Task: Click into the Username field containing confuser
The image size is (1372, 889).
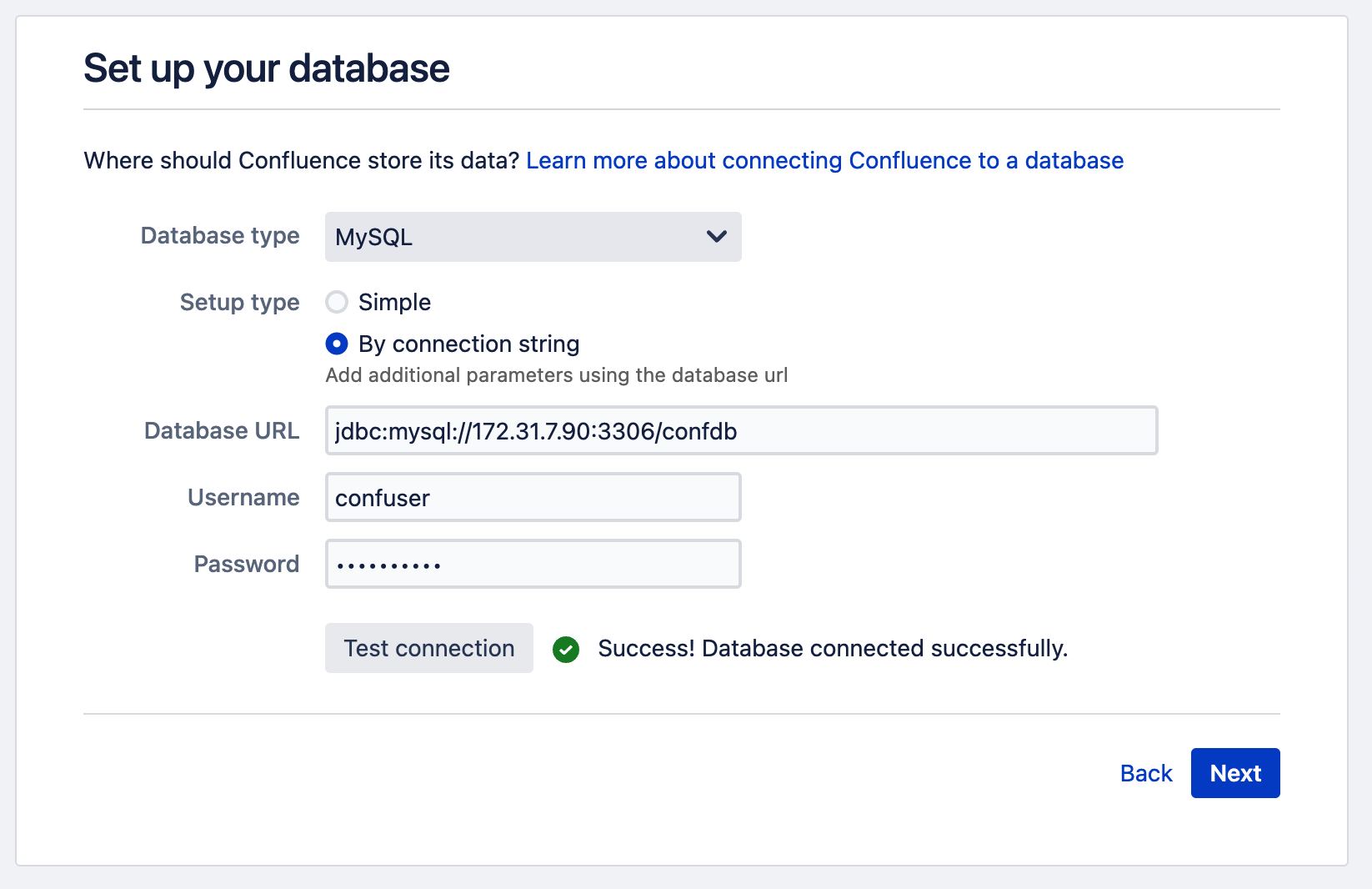Action: tap(532, 498)
